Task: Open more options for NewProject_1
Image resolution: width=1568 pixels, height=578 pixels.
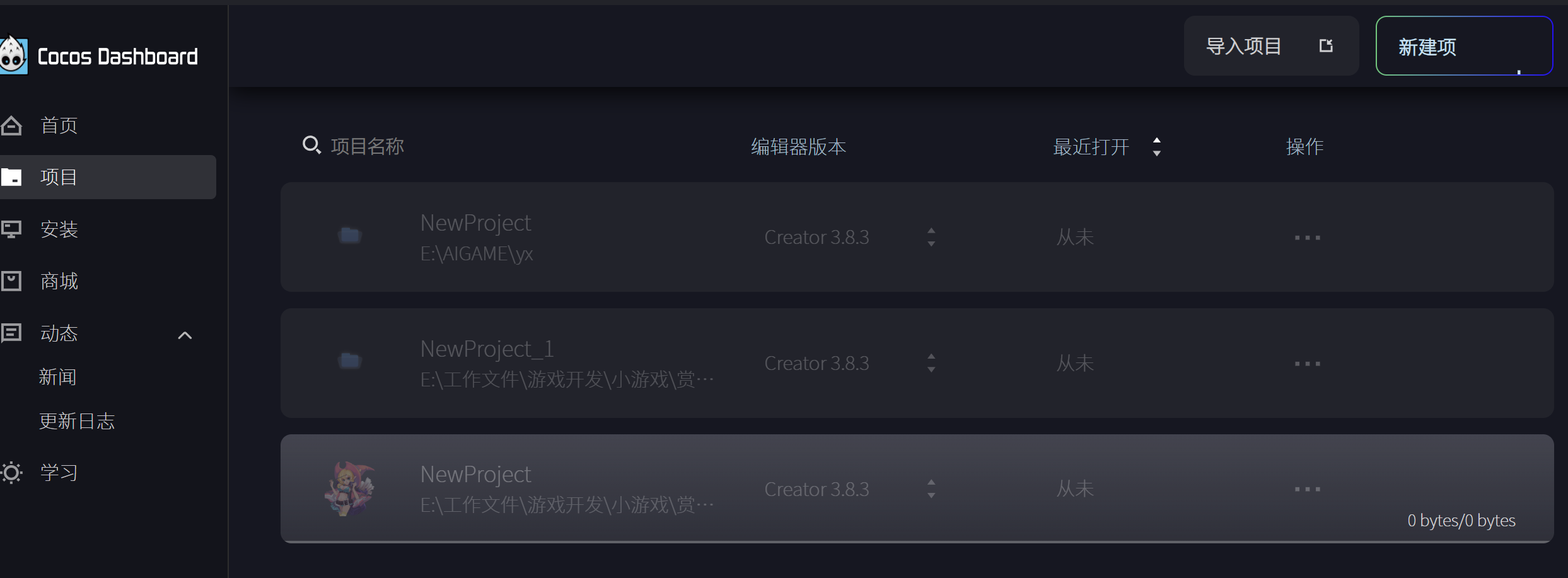Action: click(1307, 364)
